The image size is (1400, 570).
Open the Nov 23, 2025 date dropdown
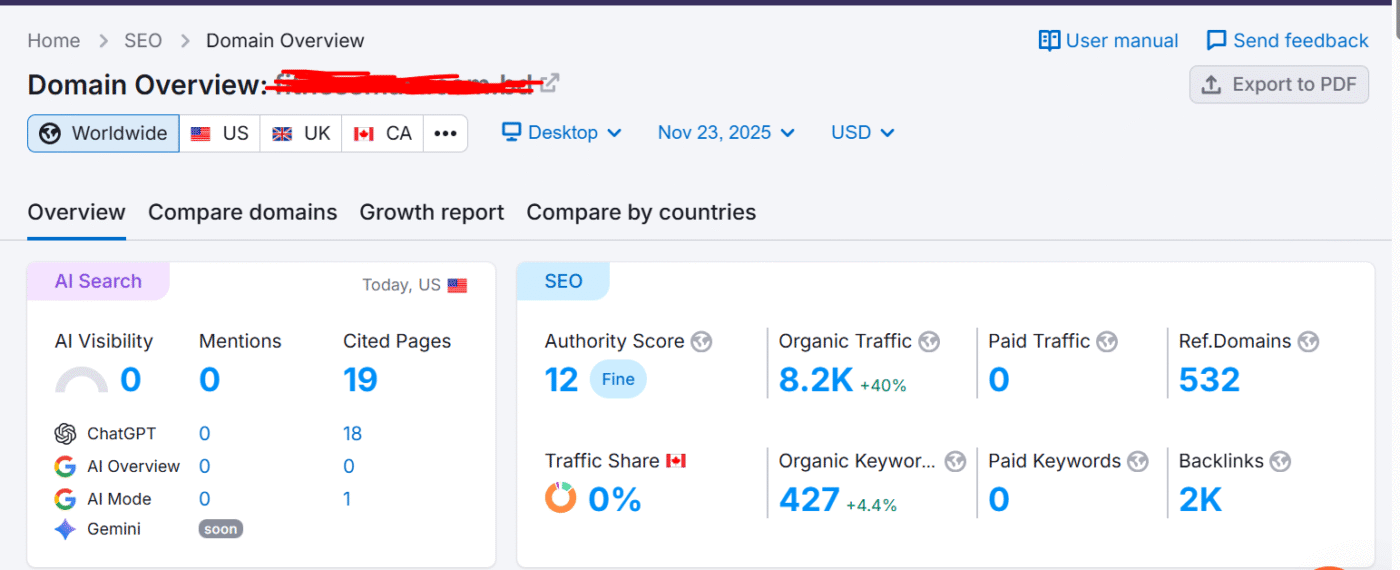click(x=726, y=133)
